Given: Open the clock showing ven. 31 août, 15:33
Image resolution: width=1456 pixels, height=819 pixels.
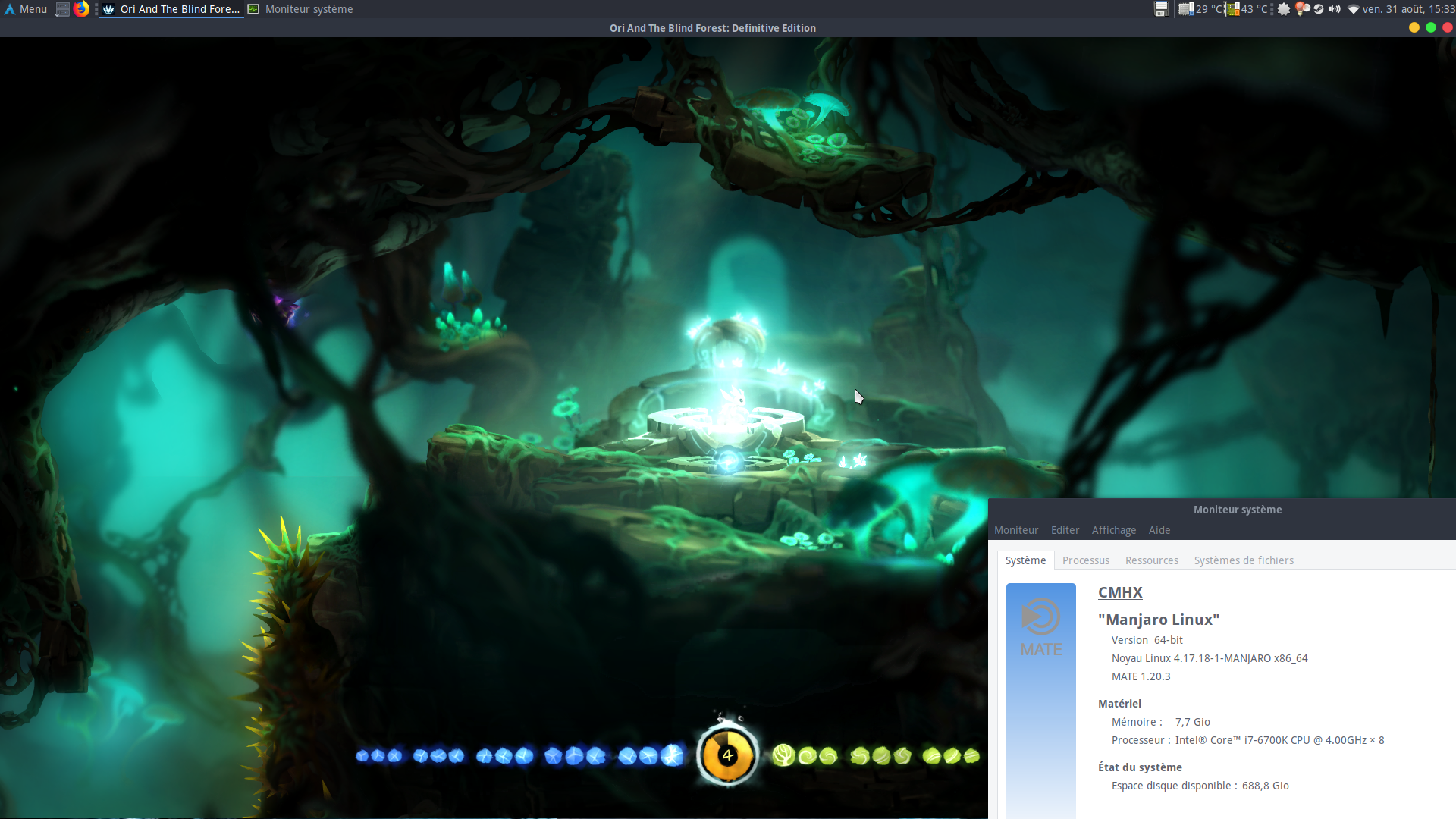Looking at the screenshot, I should (1408, 9).
